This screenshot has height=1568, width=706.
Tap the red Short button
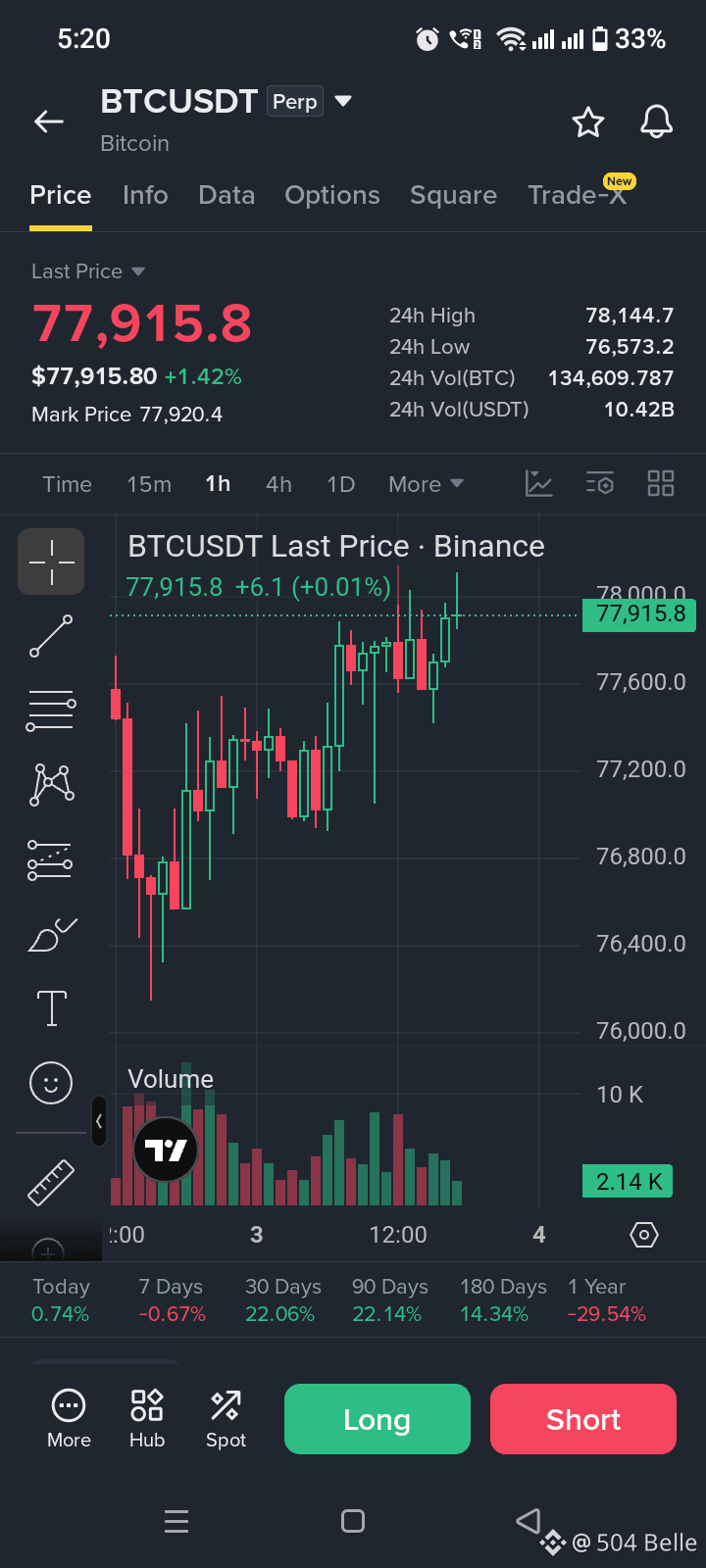click(583, 1419)
